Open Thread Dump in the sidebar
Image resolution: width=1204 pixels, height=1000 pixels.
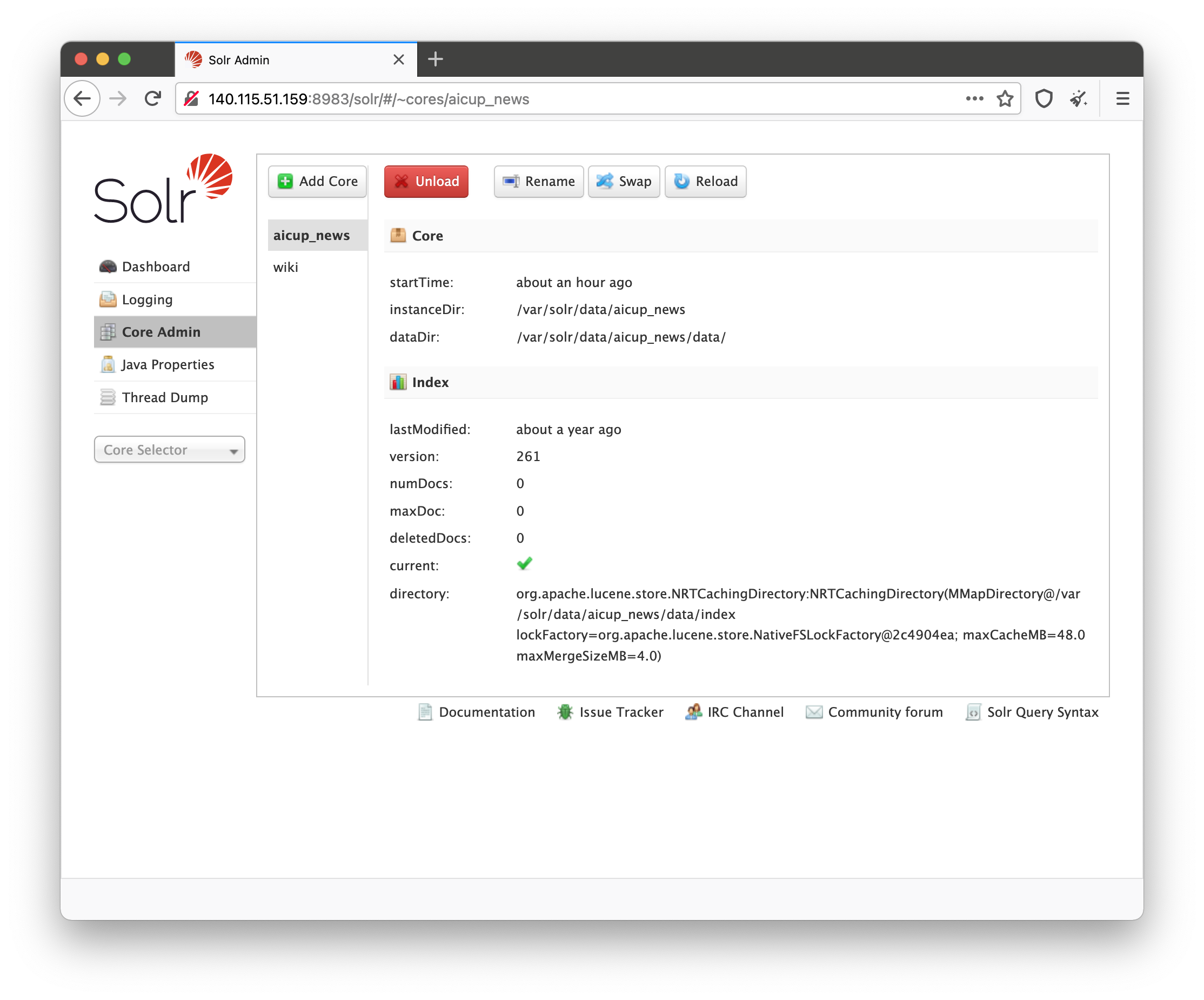pos(175,397)
